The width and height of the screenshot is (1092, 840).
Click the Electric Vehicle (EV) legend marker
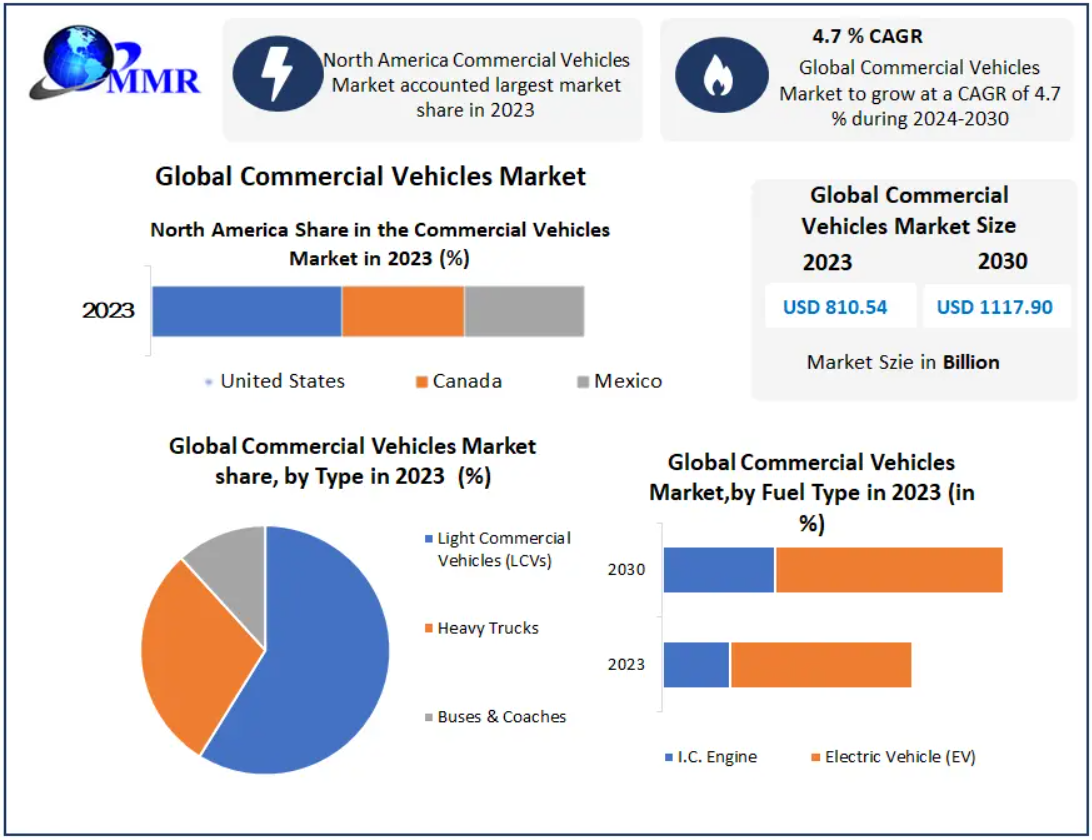(816, 758)
